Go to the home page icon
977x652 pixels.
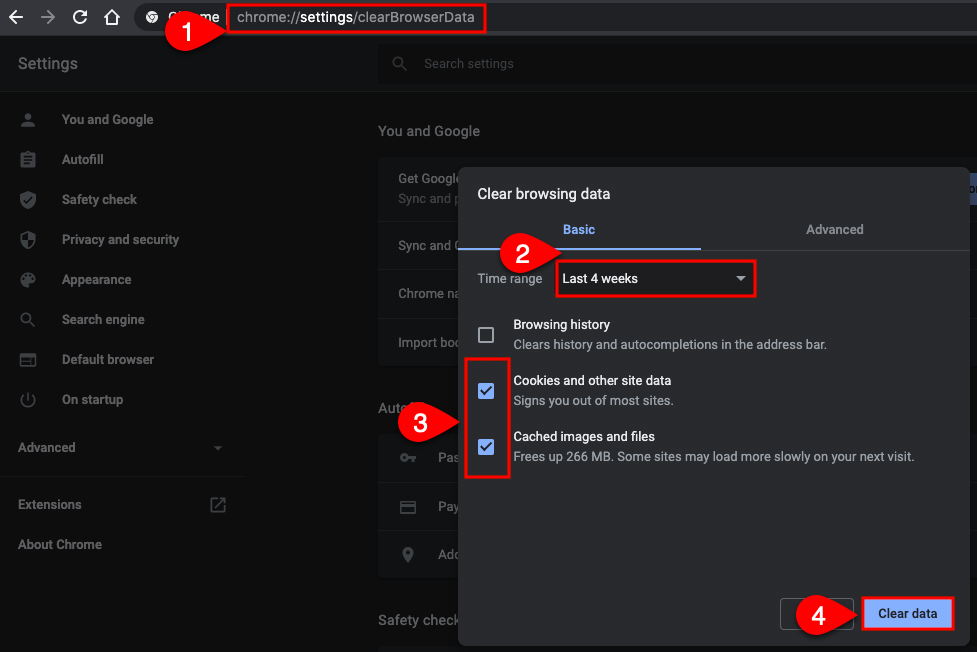[x=112, y=17]
